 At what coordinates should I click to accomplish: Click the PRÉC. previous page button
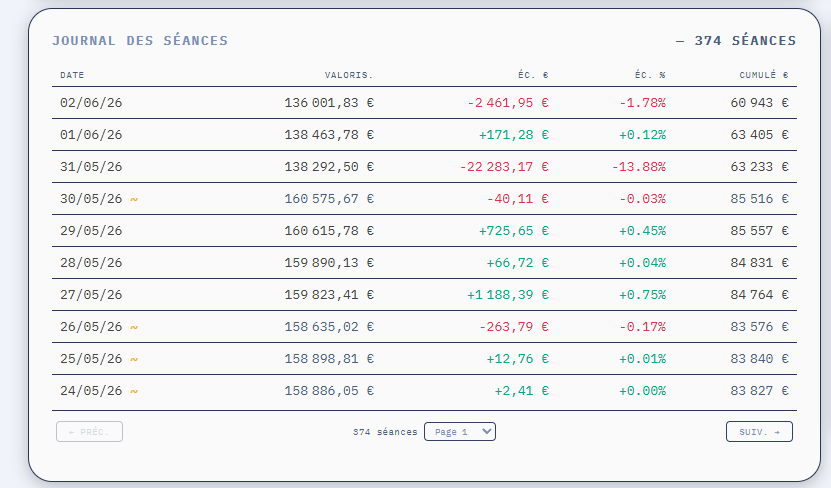tap(90, 432)
